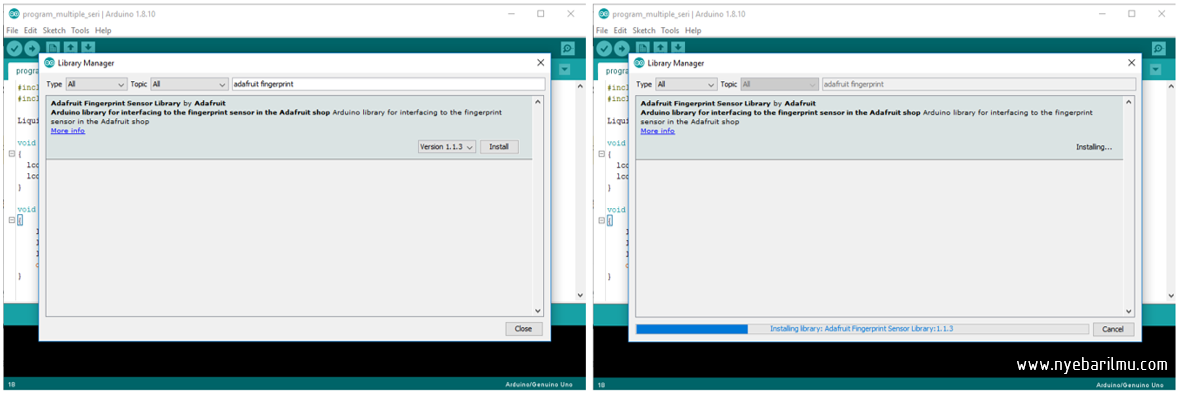Viewport: 1181px width, 395px height.
Task: Open Sketch menu in left Arduino window
Action: [x=54, y=31]
